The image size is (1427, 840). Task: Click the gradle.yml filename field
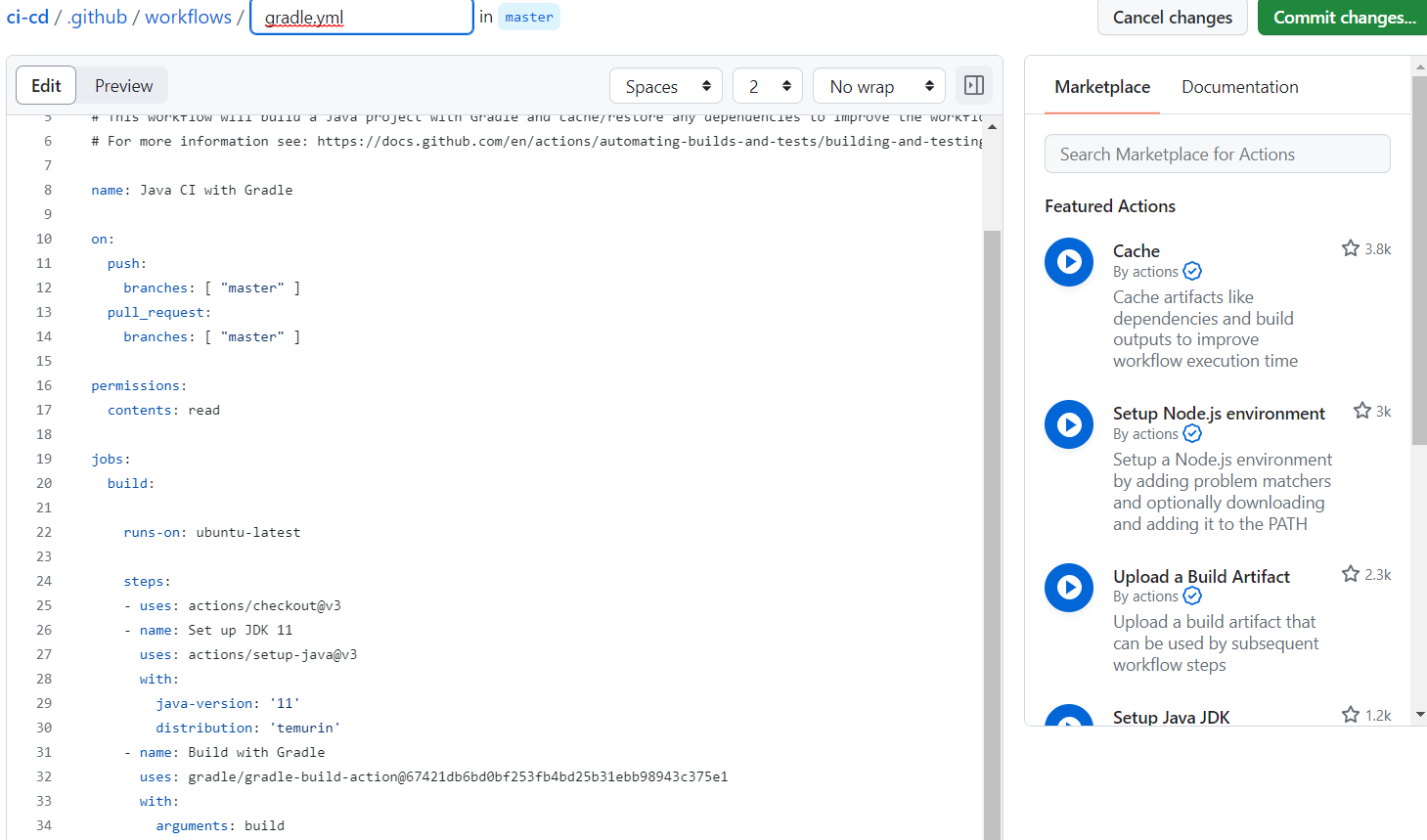pos(362,18)
